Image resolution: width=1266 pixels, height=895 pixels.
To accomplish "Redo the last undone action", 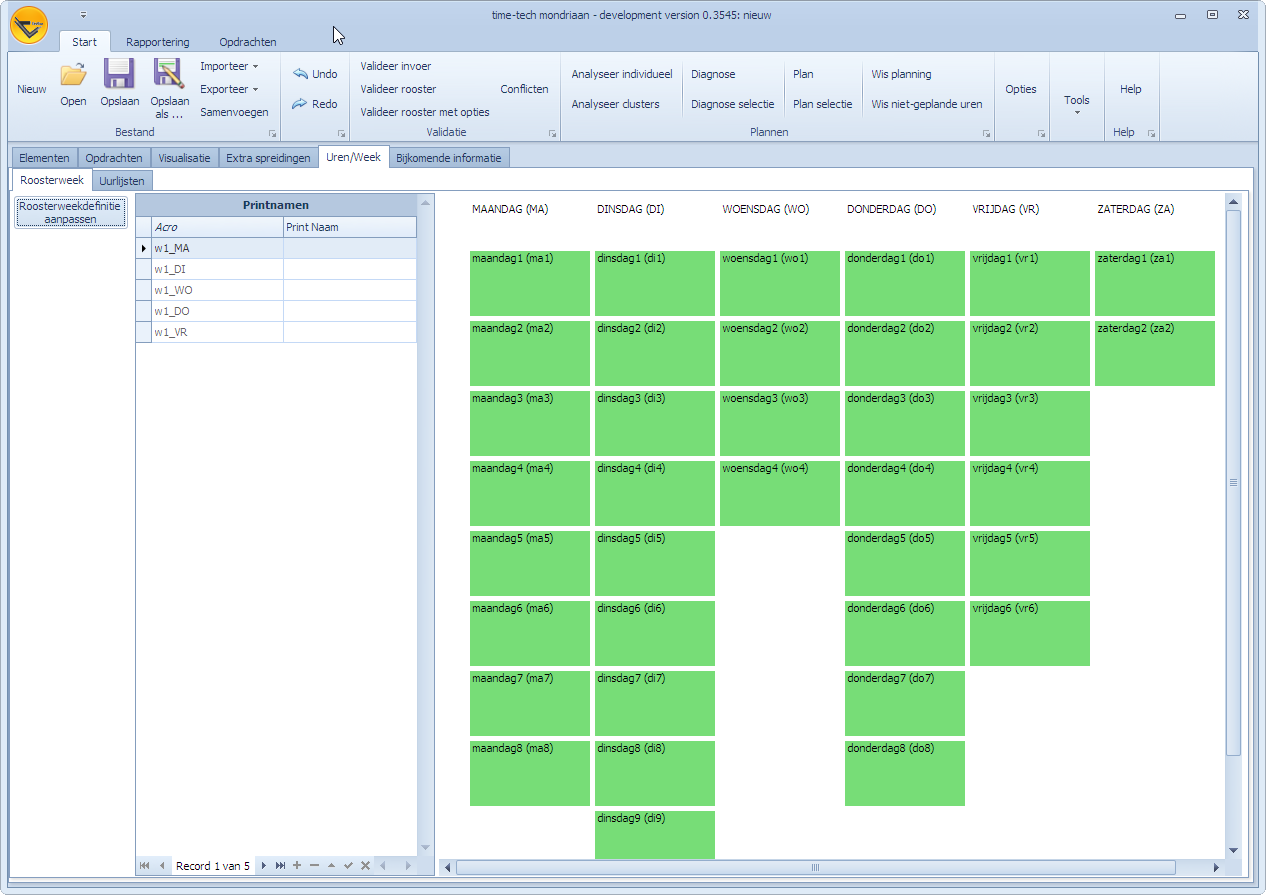I will pyautogui.click(x=315, y=104).
